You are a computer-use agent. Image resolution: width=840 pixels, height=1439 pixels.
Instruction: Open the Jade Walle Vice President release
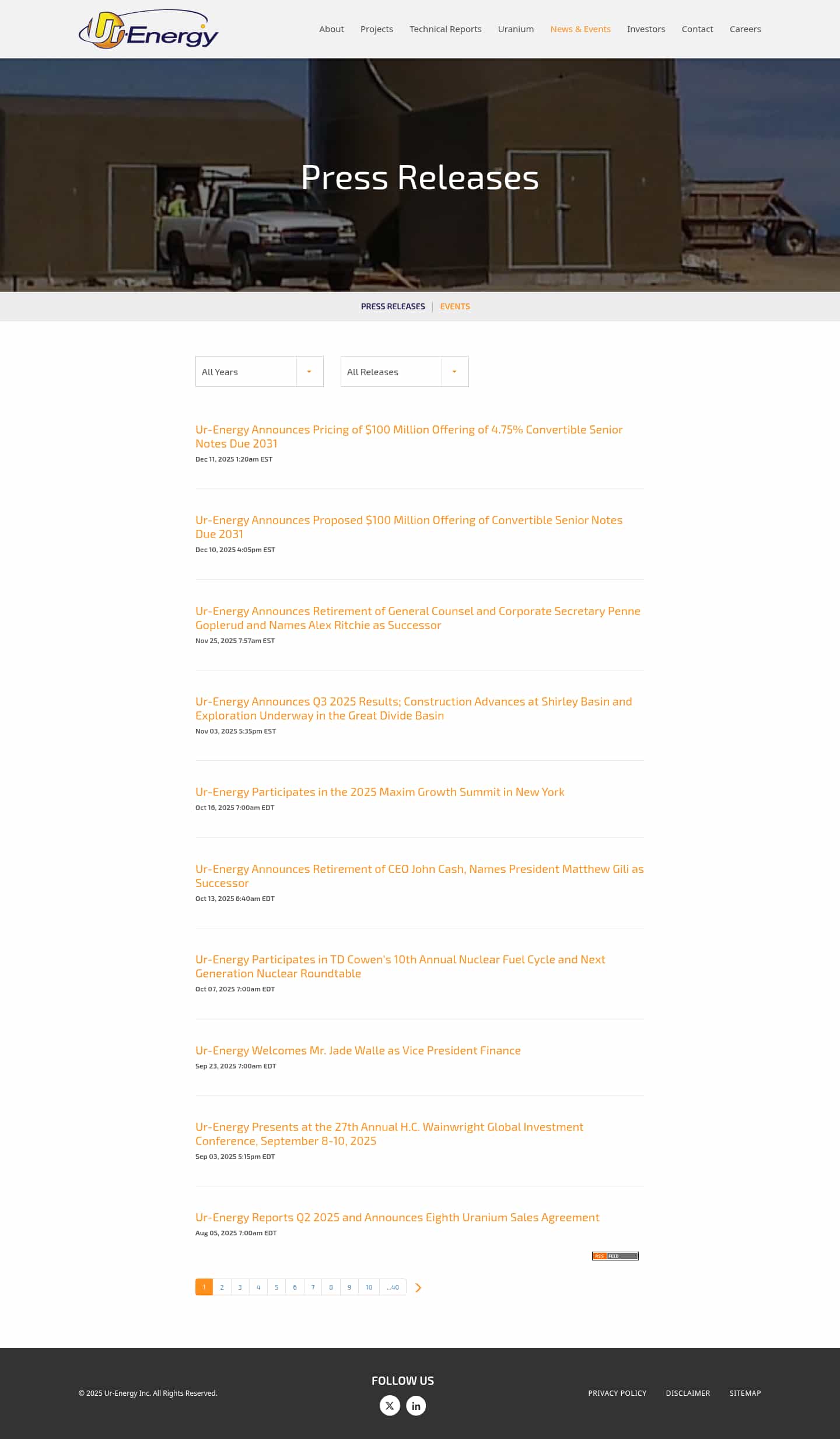[358, 1050]
